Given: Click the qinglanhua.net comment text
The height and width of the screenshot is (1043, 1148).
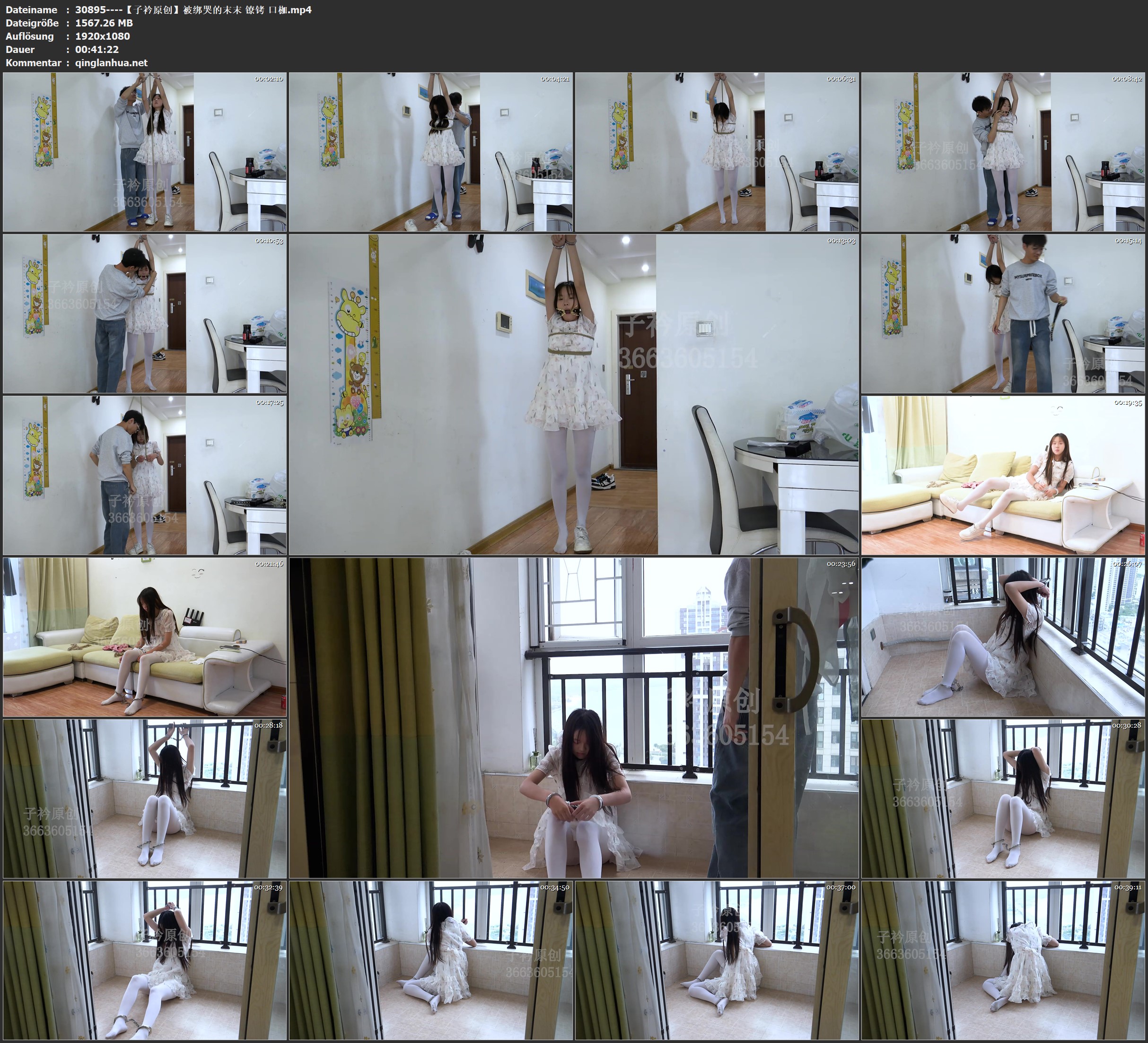Looking at the screenshot, I should pos(111,62).
